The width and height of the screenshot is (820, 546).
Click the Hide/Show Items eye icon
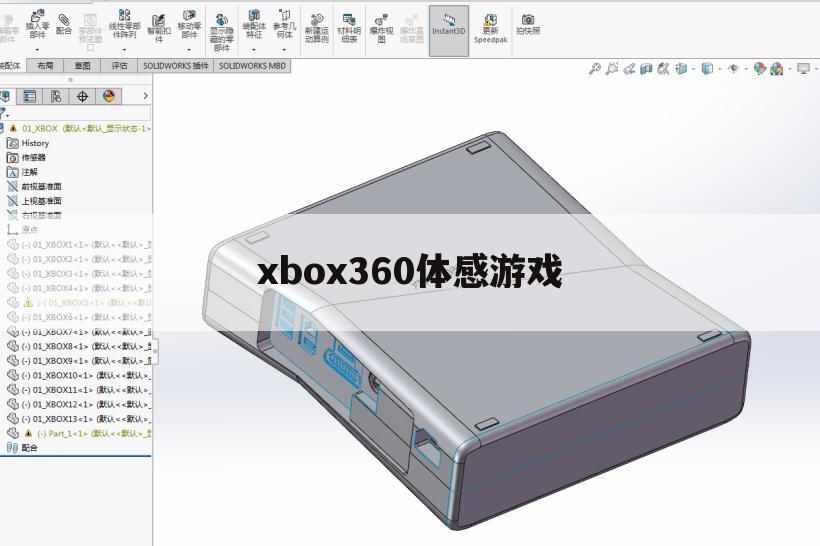(733, 69)
